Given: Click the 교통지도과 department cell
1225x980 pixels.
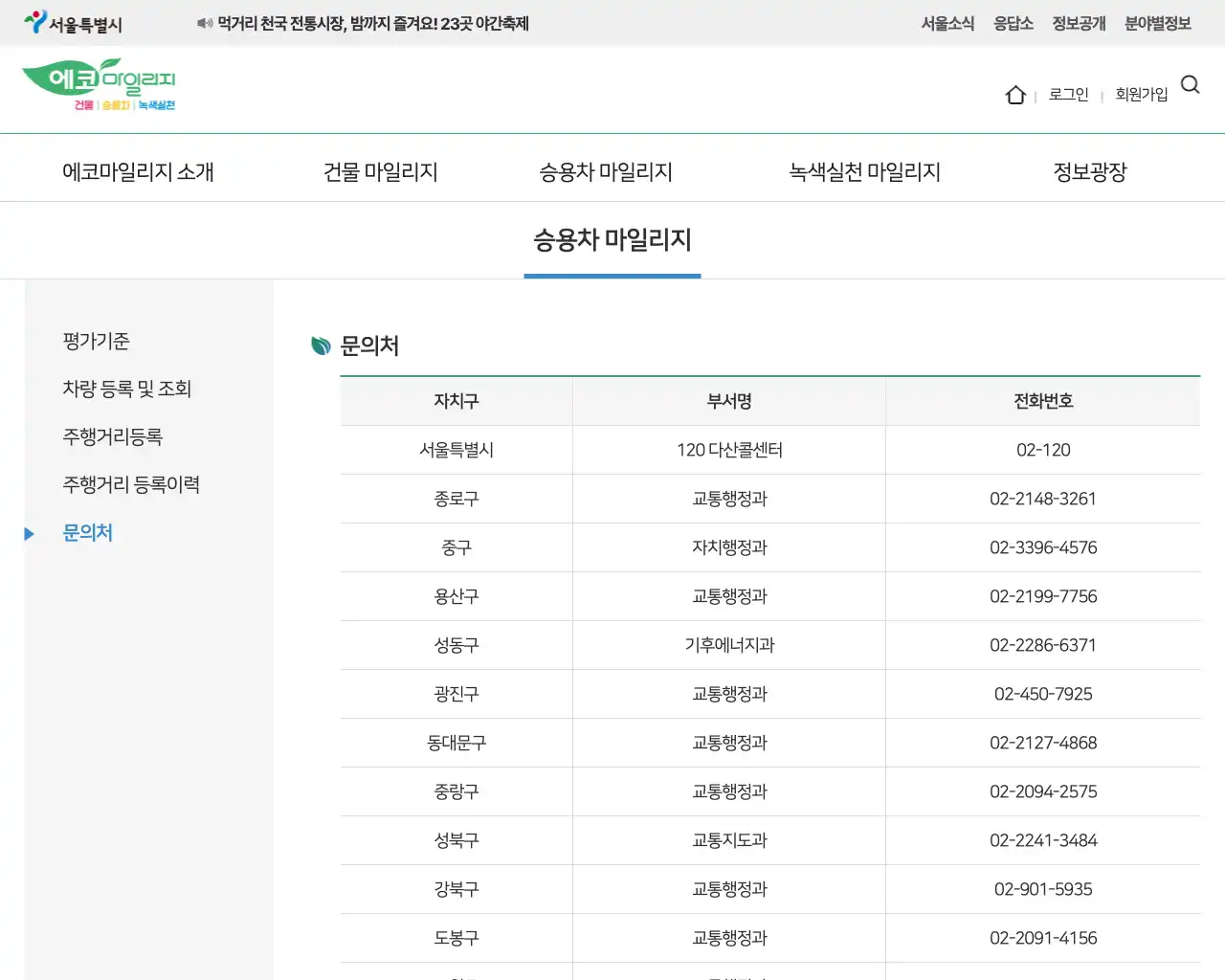Looking at the screenshot, I should [x=729, y=840].
